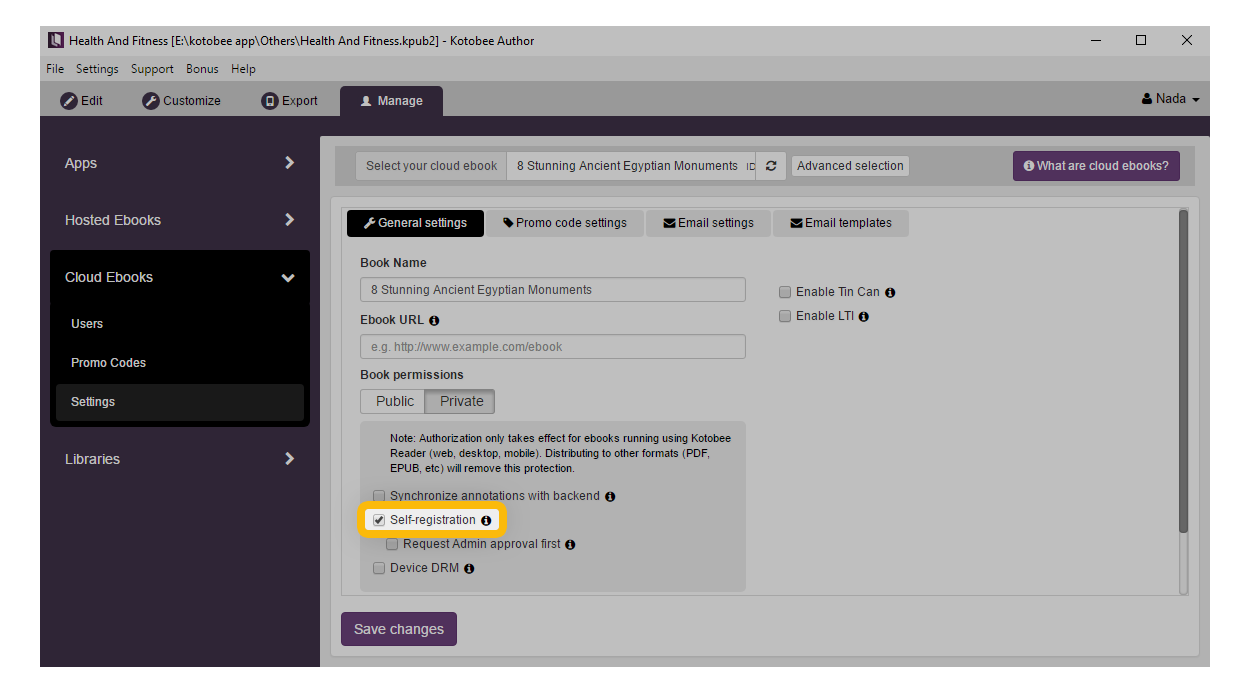Image resolution: width=1250 pixels, height=700 pixels.
Task: Click the Ebook URL input field
Action: pyautogui.click(x=552, y=347)
